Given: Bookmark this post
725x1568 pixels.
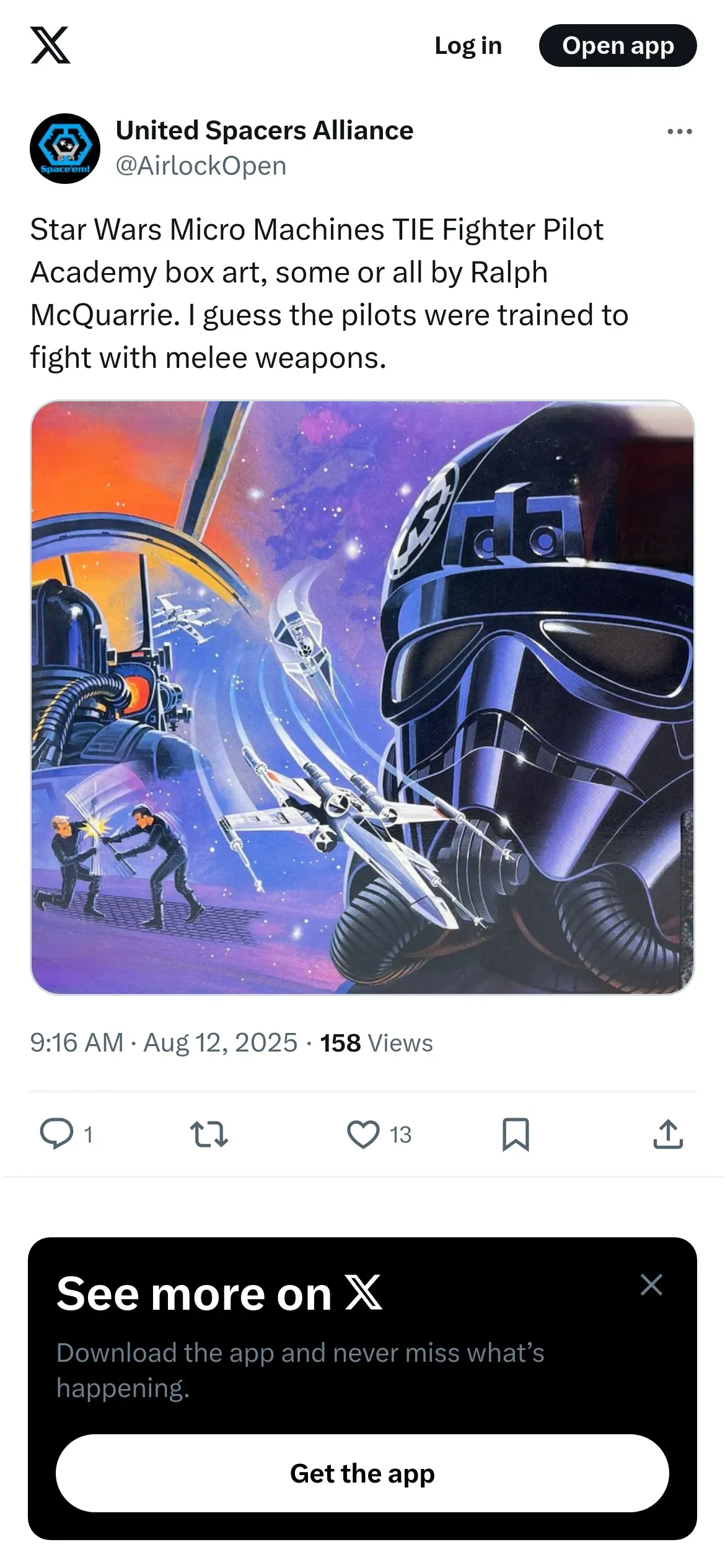Looking at the screenshot, I should click(516, 1134).
